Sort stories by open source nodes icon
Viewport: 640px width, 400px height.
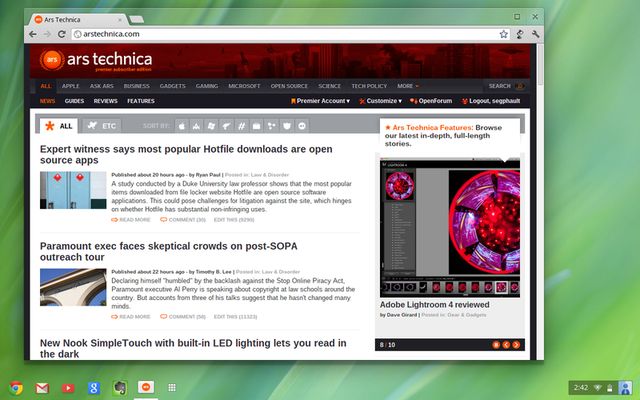click(x=272, y=126)
